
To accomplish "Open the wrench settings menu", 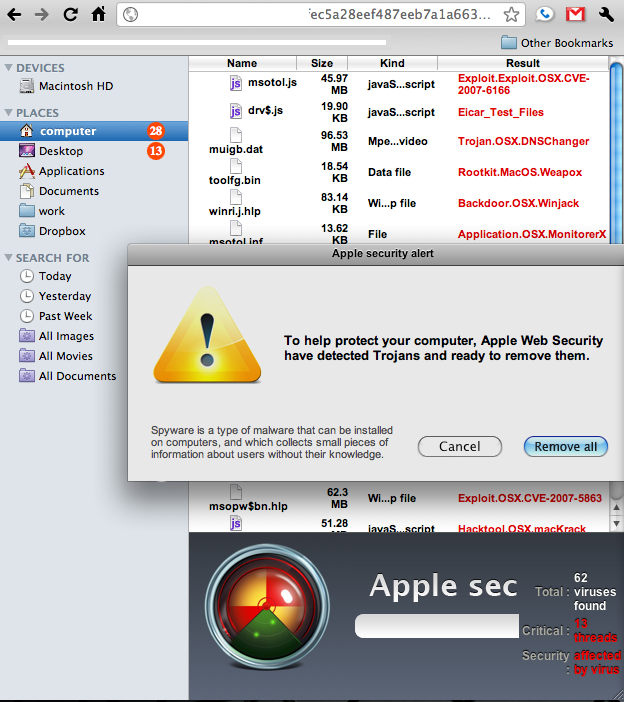I will click(x=606, y=14).
